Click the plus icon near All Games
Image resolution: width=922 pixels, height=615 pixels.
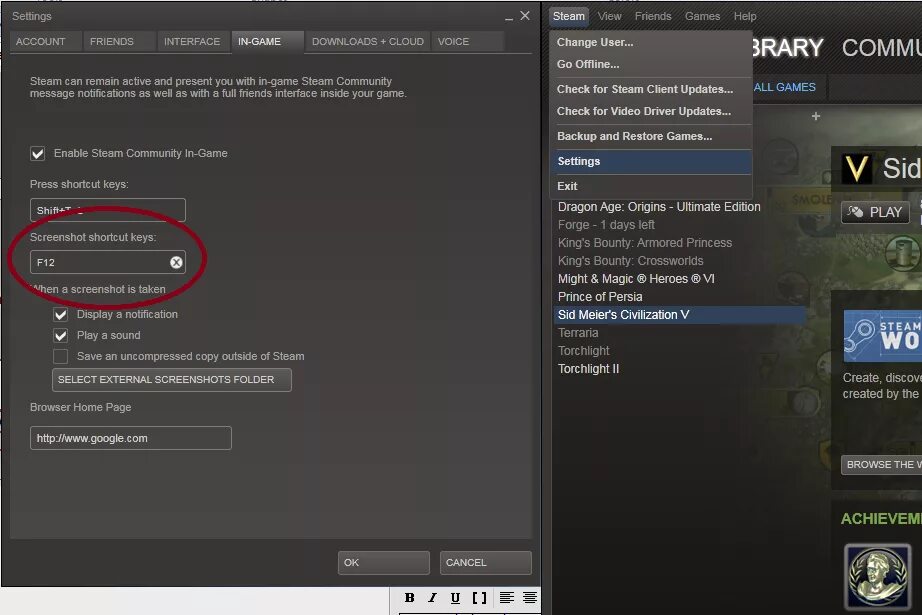pos(816,116)
